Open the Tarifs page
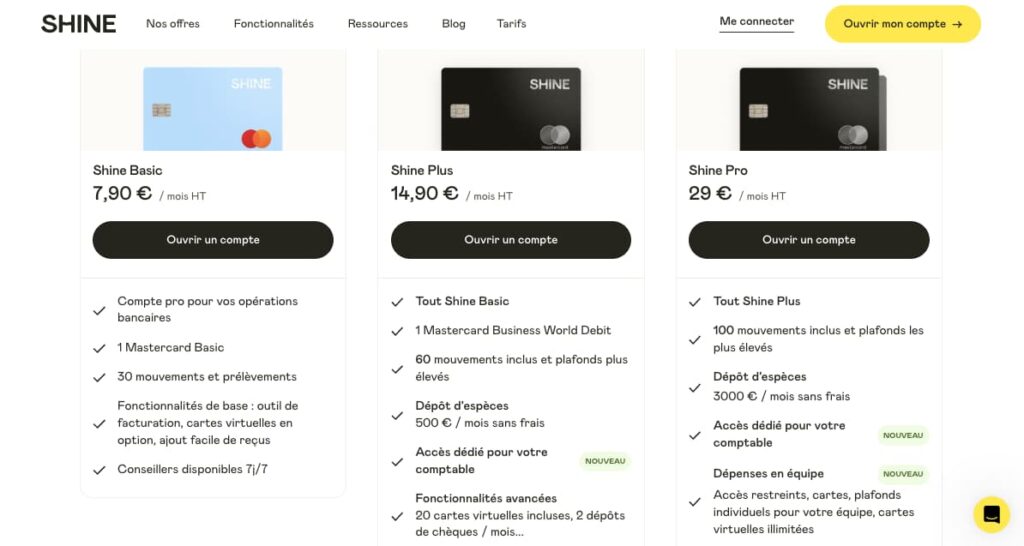The image size is (1024, 546). 511,24
